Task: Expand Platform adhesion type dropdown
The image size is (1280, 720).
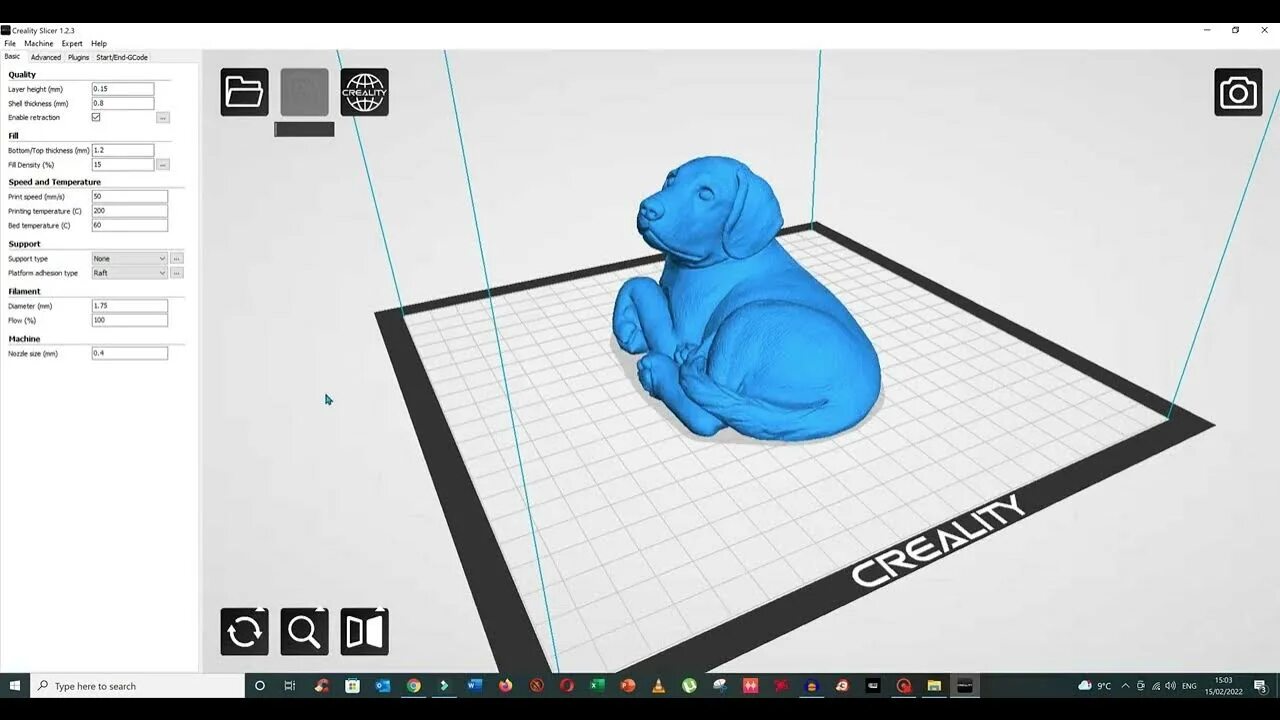Action: [x=130, y=273]
